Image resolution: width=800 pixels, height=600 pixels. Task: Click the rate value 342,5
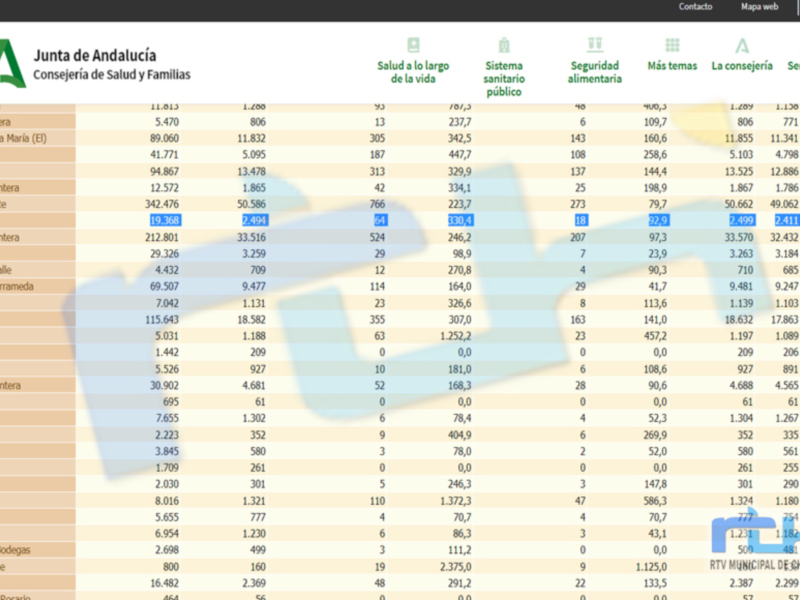click(x=460, y=138)
